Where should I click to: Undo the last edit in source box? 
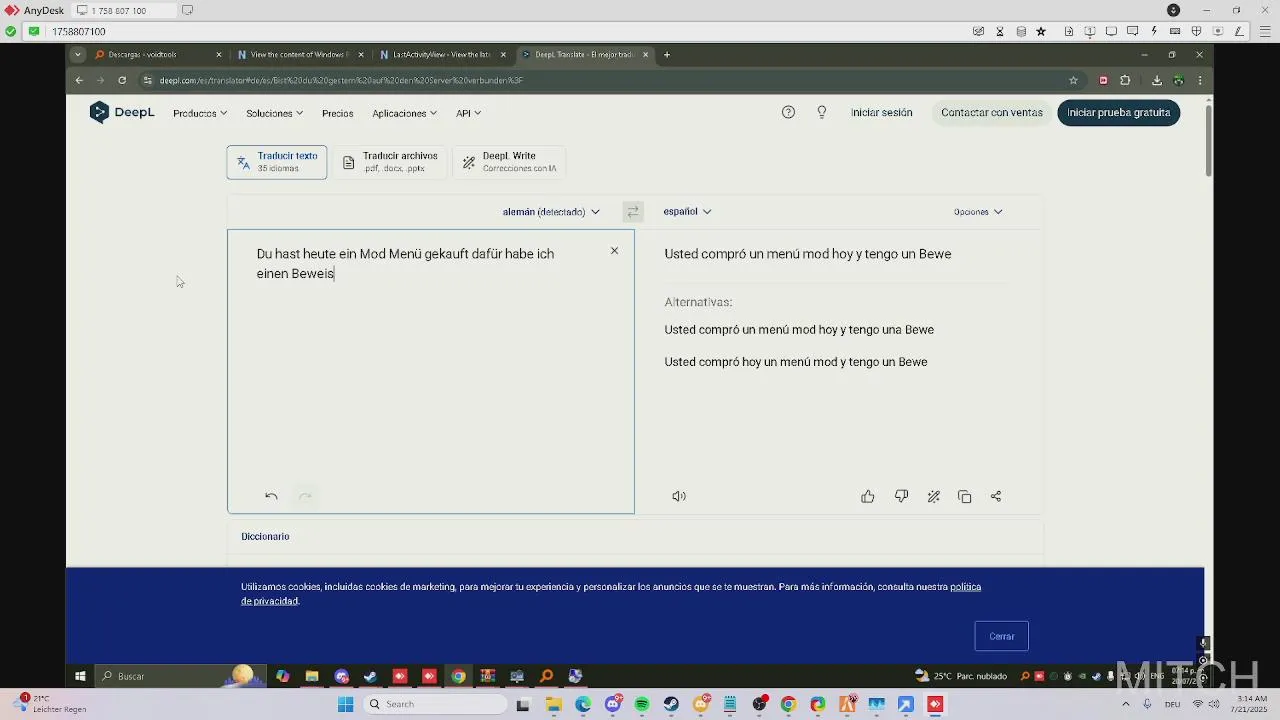[x=271, y=496]
